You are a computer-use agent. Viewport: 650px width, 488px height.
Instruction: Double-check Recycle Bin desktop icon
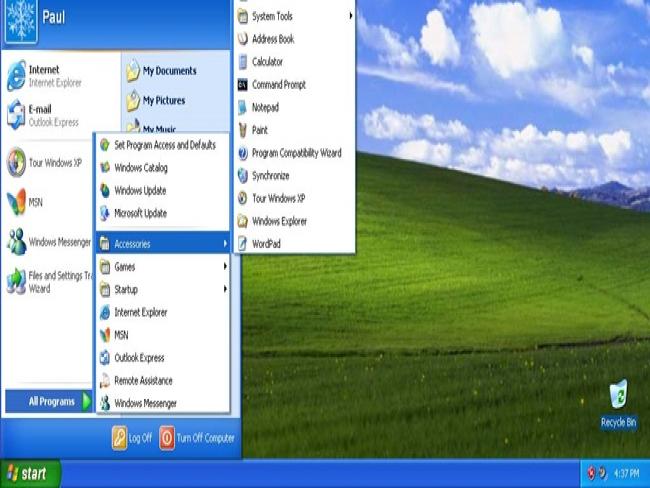click(618, 402)
